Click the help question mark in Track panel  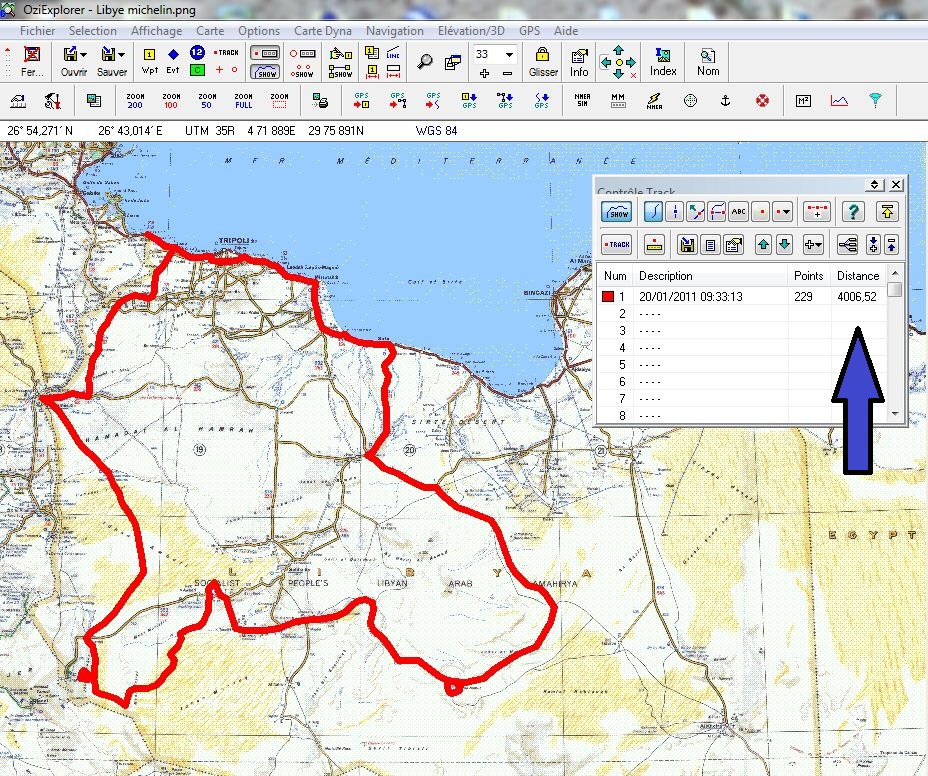(x=852, y=211)
